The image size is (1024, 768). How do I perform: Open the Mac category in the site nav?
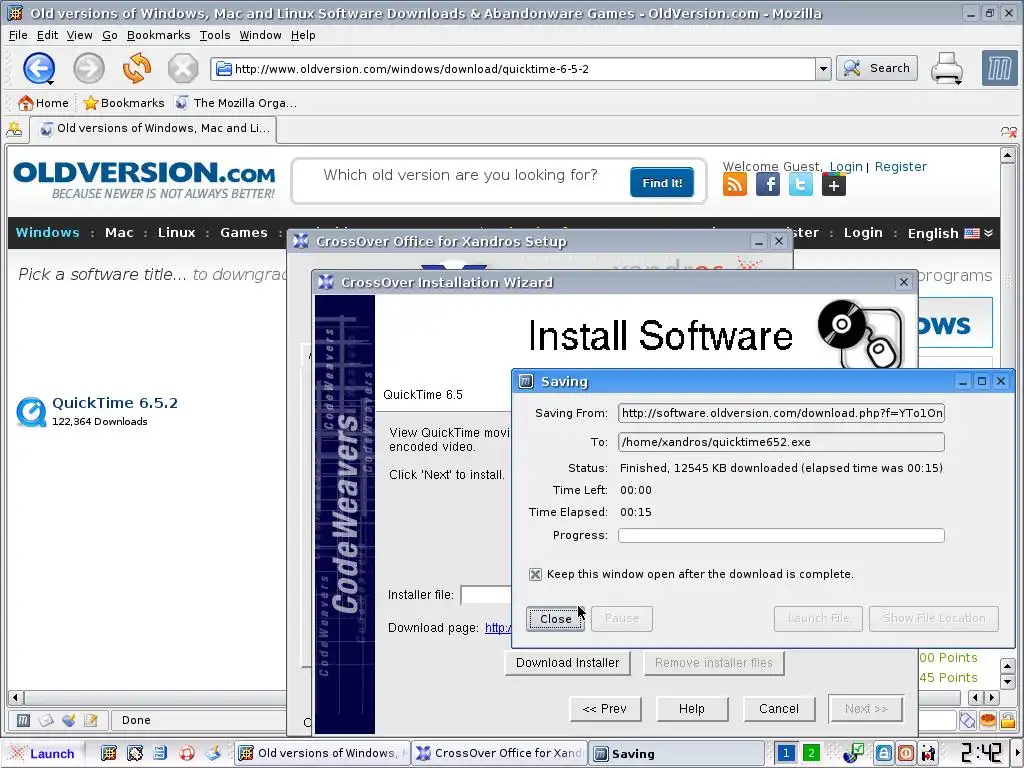[x=119, y=232]
